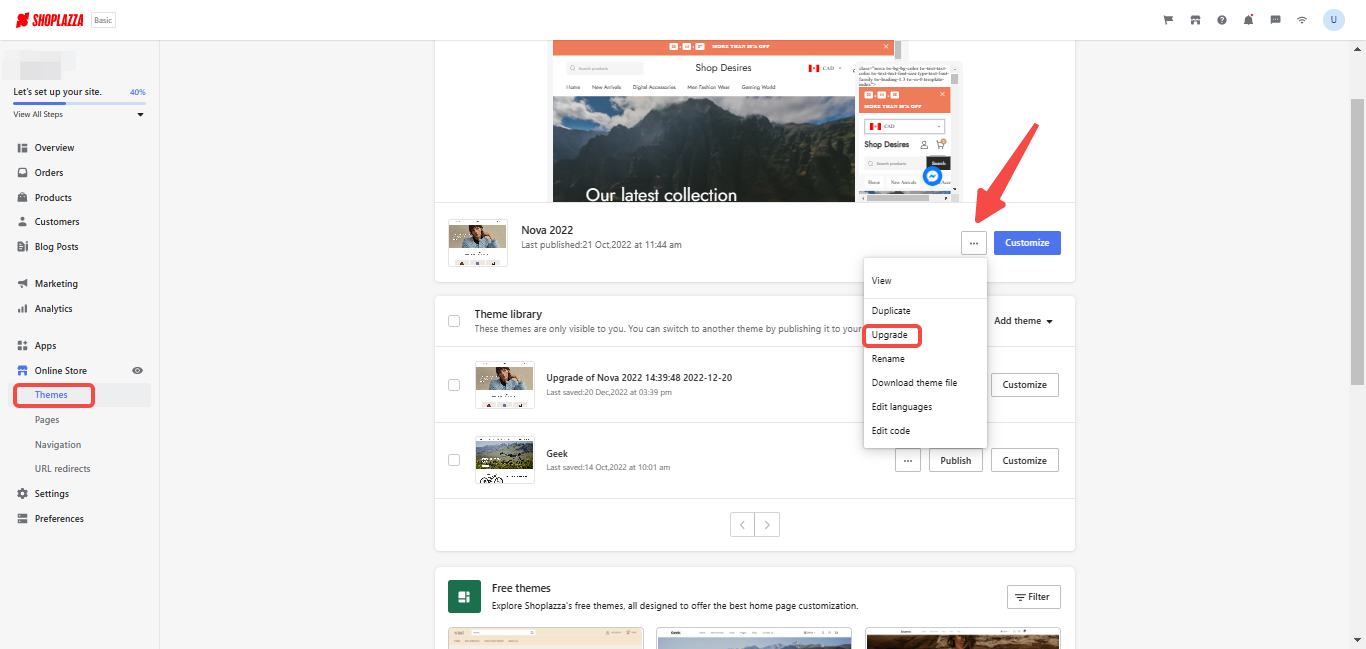The image size is (1366, 649).
Task: Select Rename from the context menu
Action: [925, 359]
